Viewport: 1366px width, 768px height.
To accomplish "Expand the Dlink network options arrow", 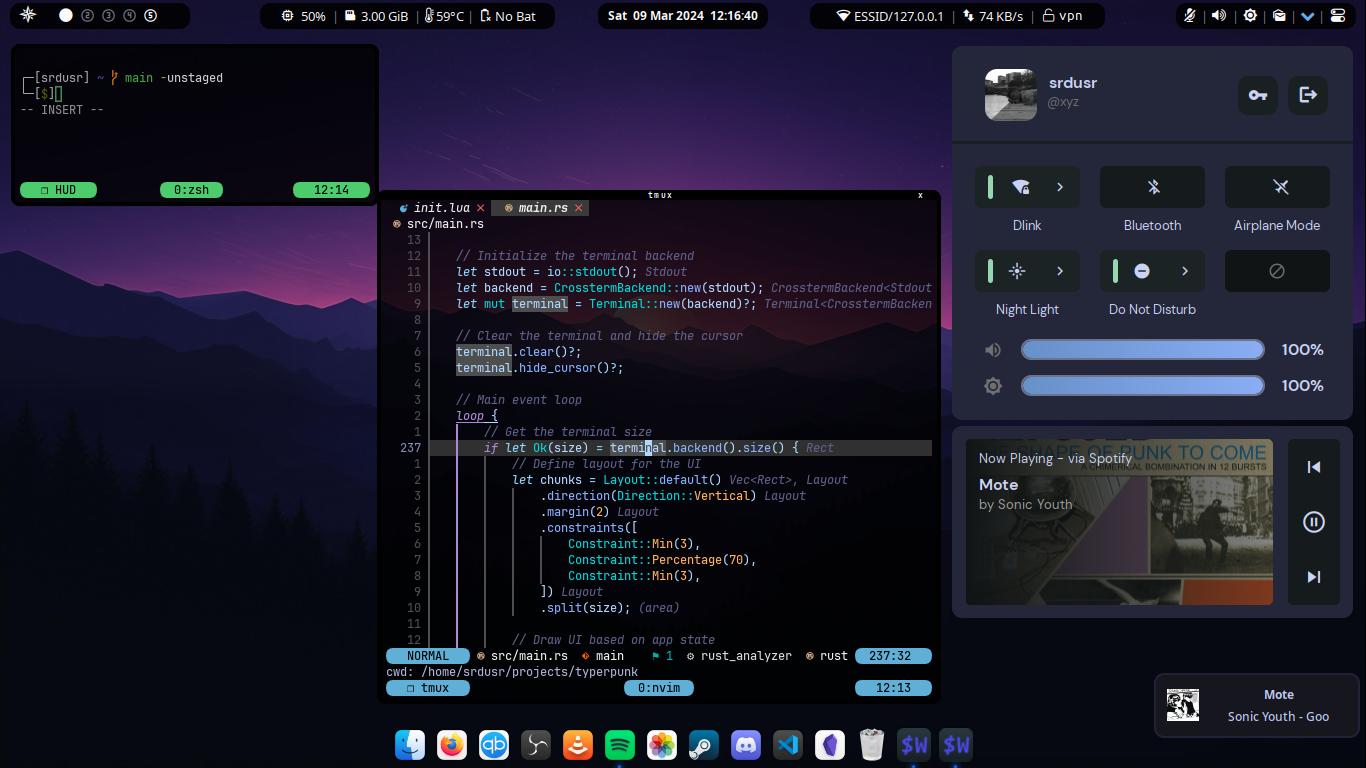I will 1060,187.
